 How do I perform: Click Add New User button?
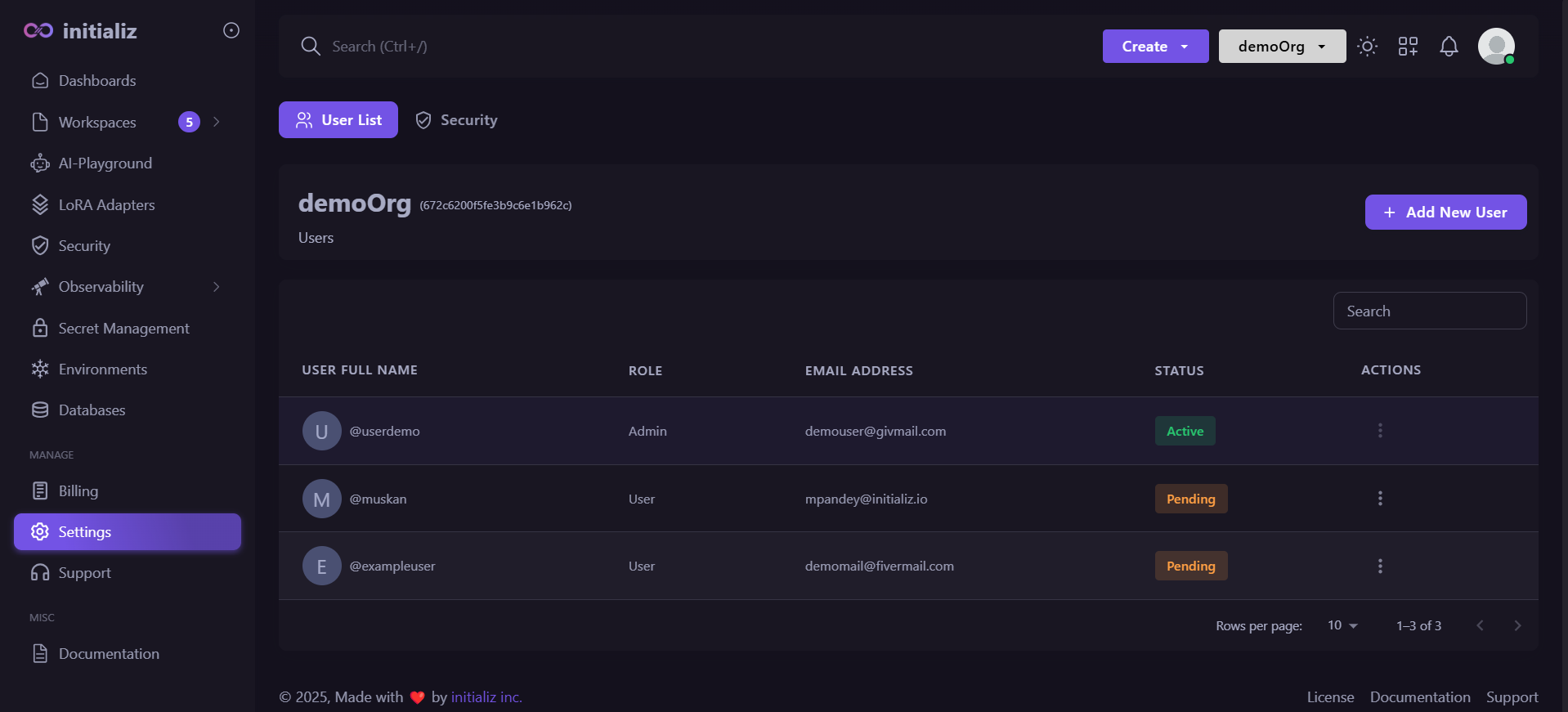[1445, 213]
